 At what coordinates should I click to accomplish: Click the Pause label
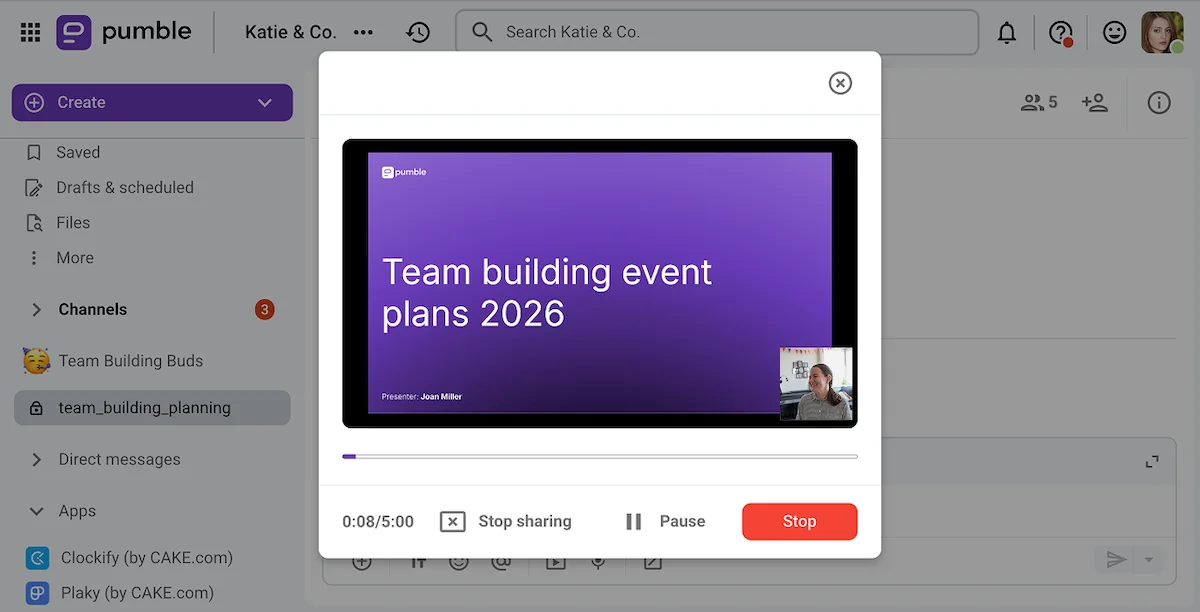coord(682,521)
